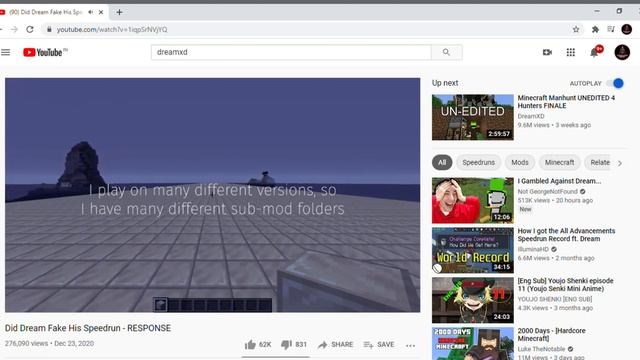Viewport: 640px width, 360px height.
Task: Open the YouTube apps grid icon
Action: pyautogui.click(x=571, y=52)
